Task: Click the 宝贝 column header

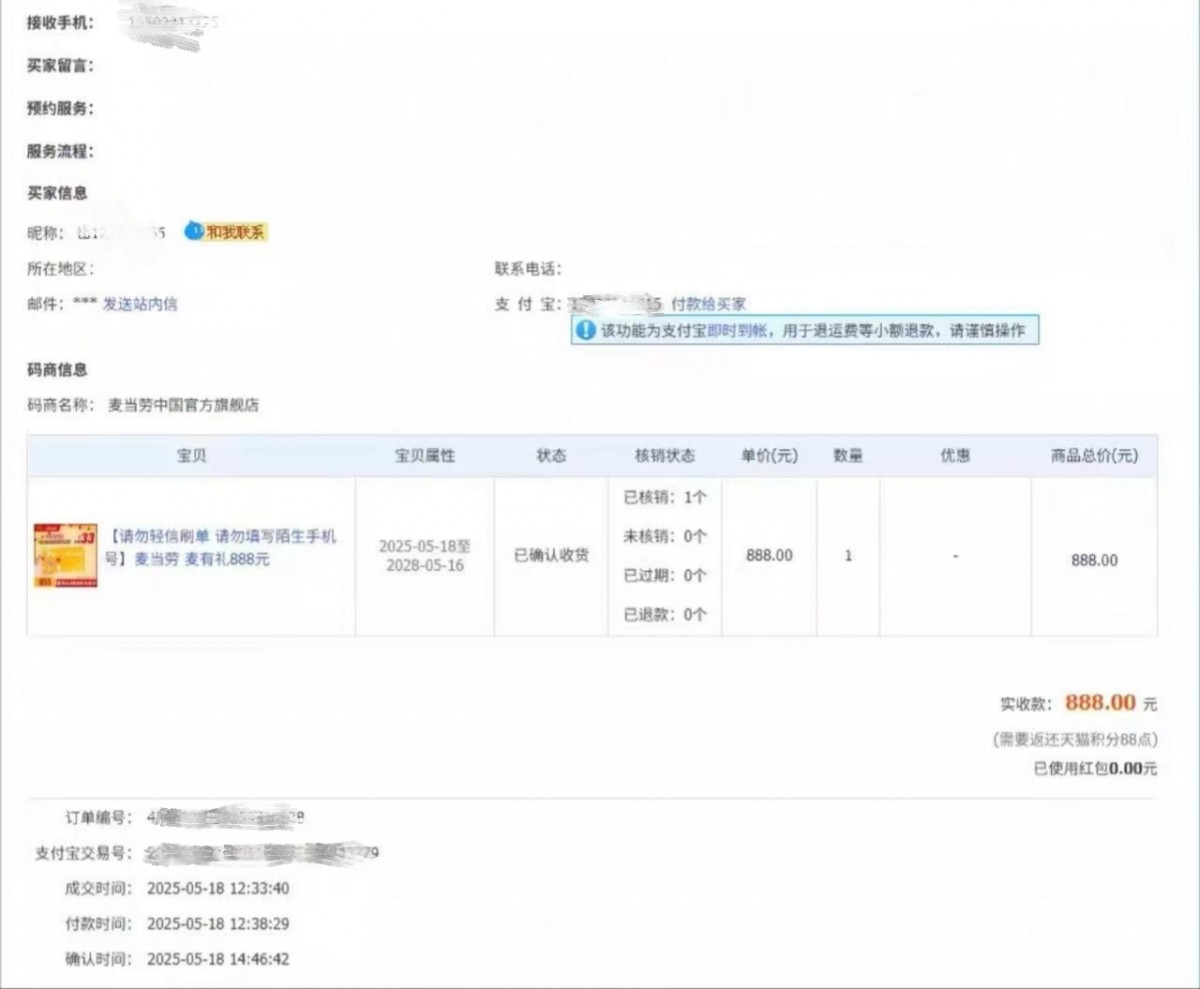Action: click(x=191, y=456)
